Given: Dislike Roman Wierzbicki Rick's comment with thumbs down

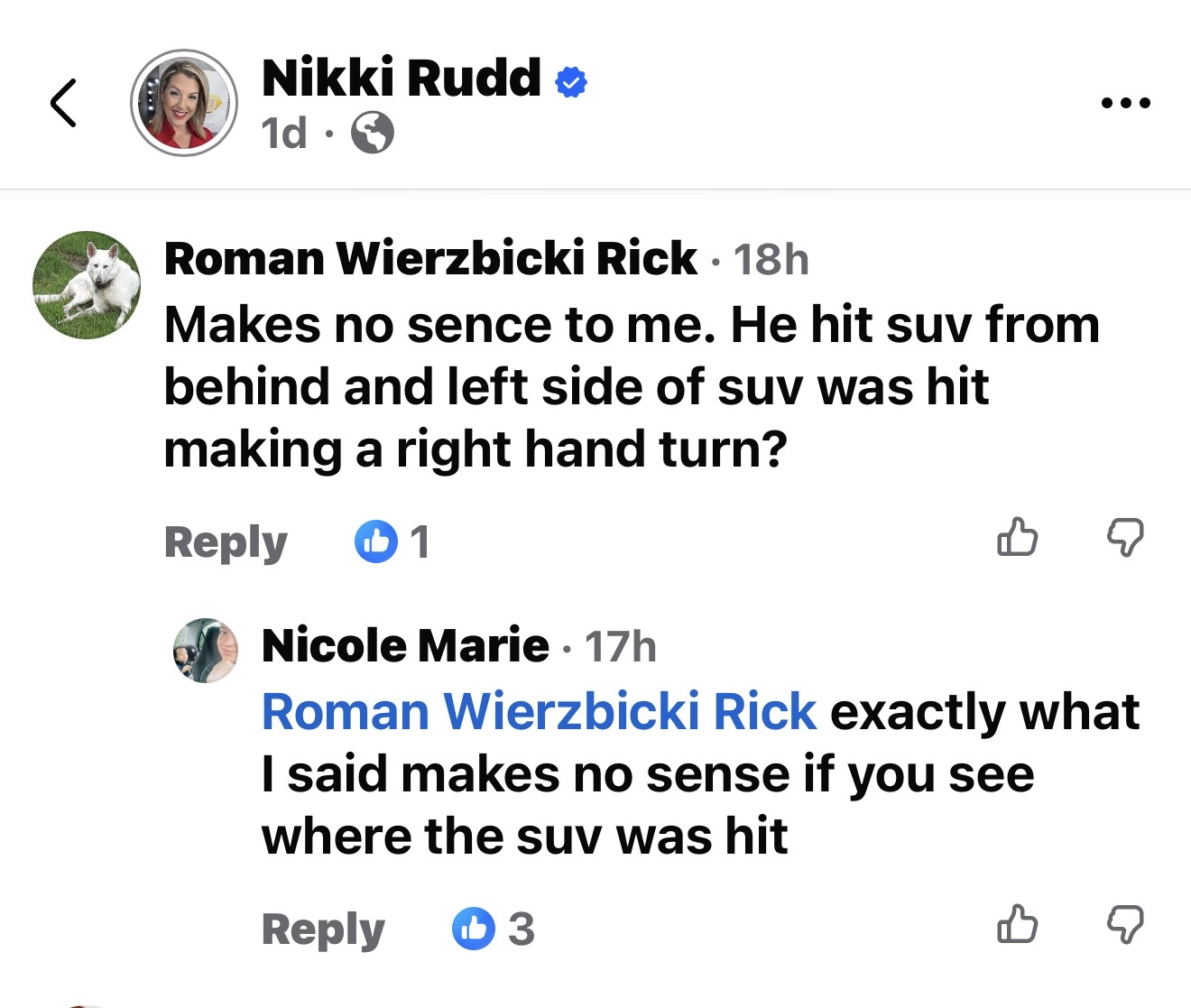Looking at the screenshot, I should pyautogui.click(x=1125, y=538).
